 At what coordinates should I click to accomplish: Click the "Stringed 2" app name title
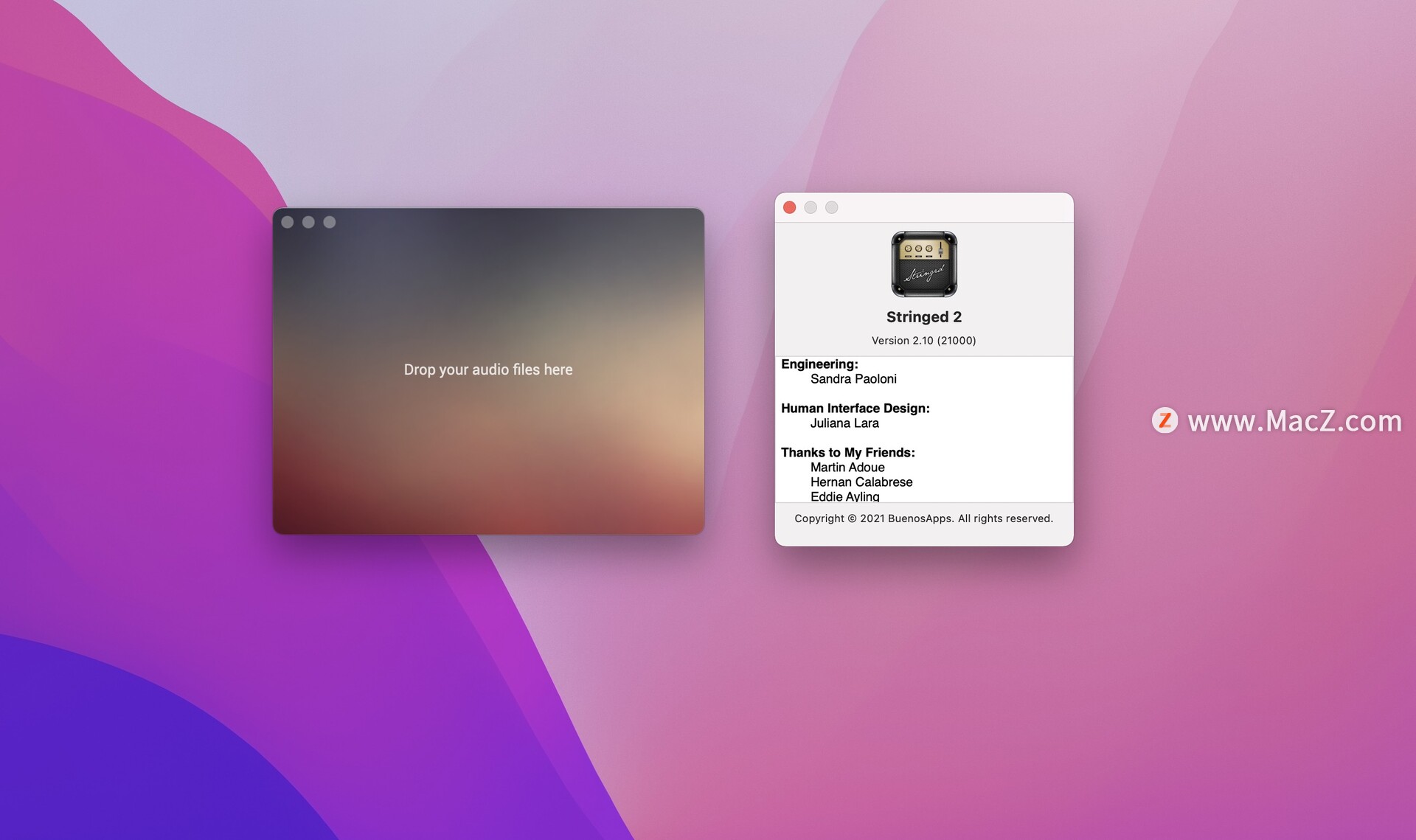[x=923, y=317]
